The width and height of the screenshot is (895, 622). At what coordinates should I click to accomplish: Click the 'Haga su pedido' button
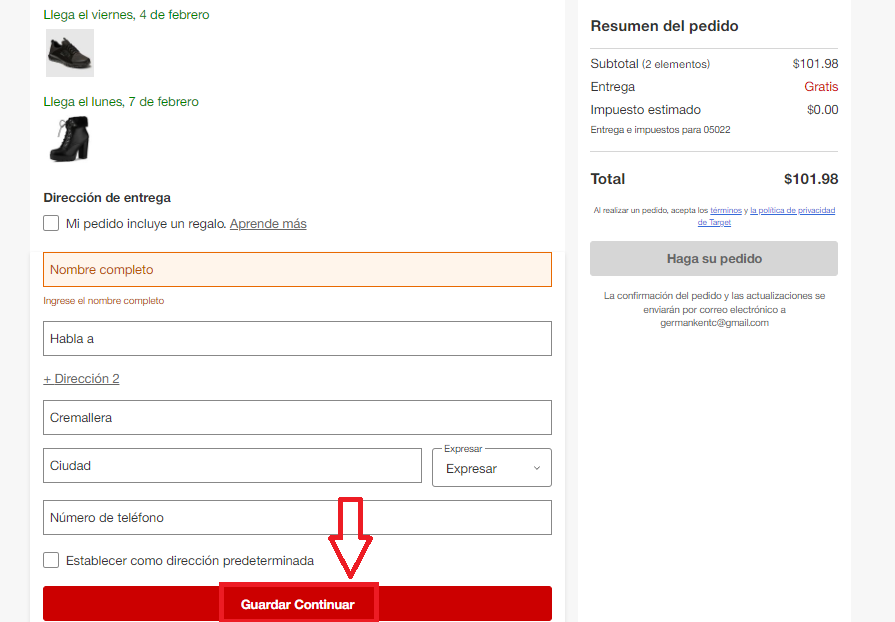coord(714,259)
